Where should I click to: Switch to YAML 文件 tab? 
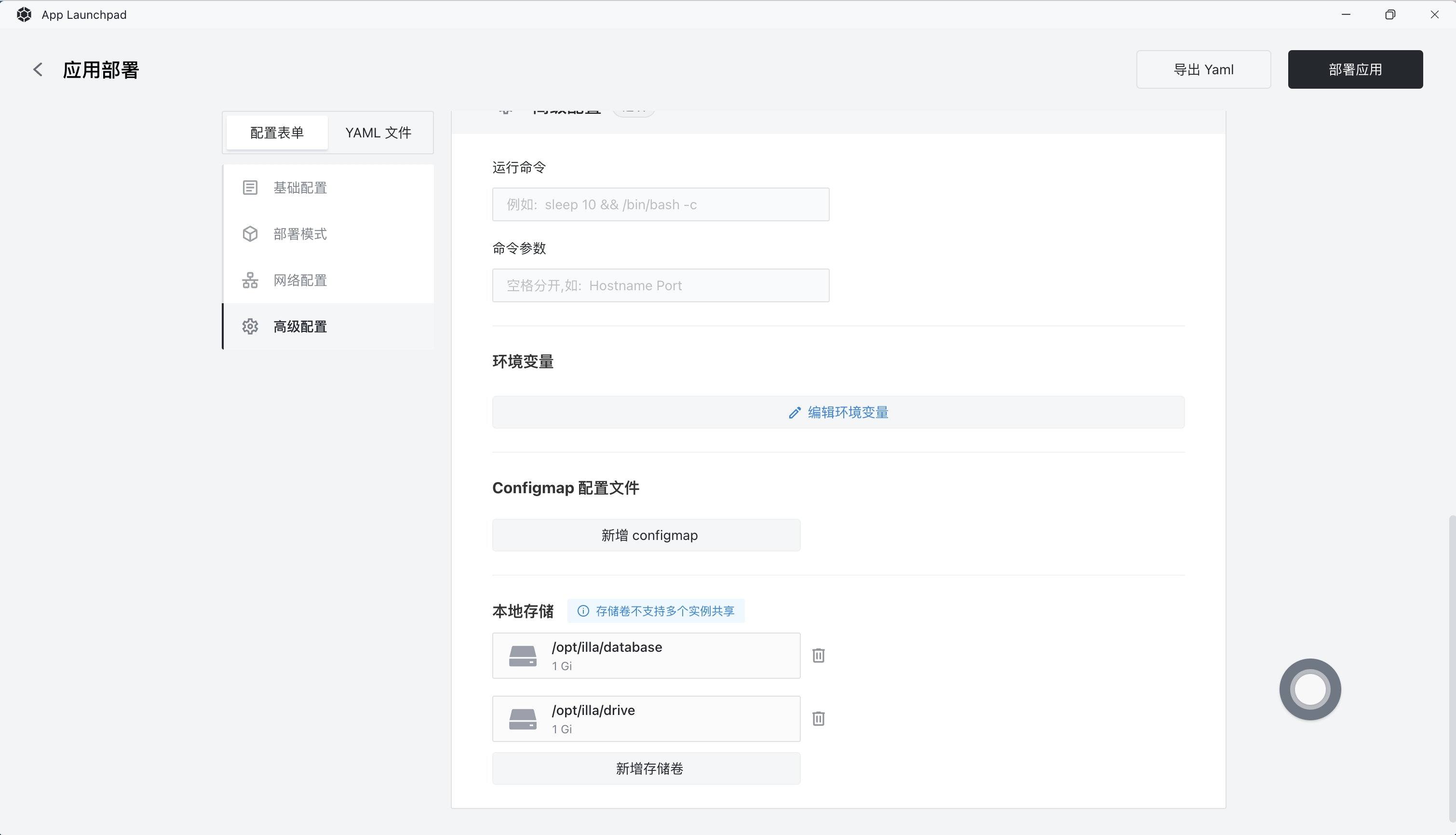point(378,133)
